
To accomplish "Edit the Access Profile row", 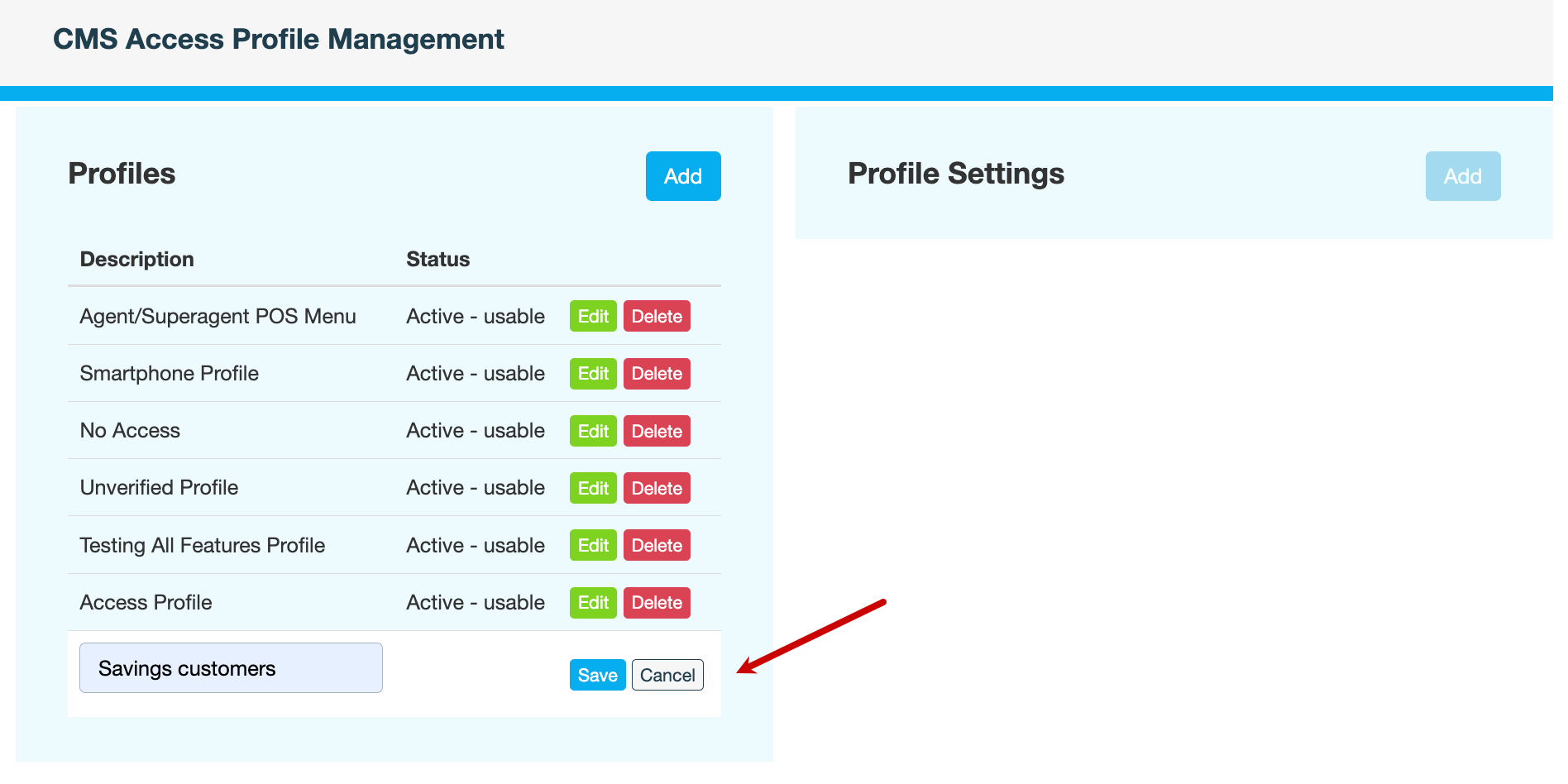I will pos(593,603).
